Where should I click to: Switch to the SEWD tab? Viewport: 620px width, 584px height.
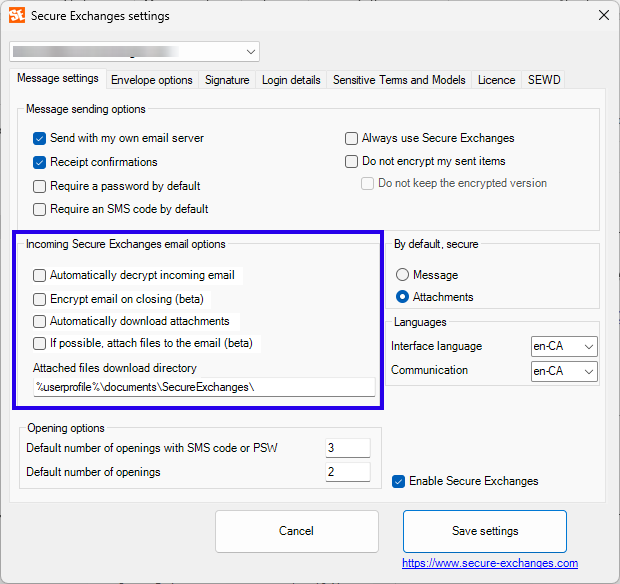click(x=544, y=80)
